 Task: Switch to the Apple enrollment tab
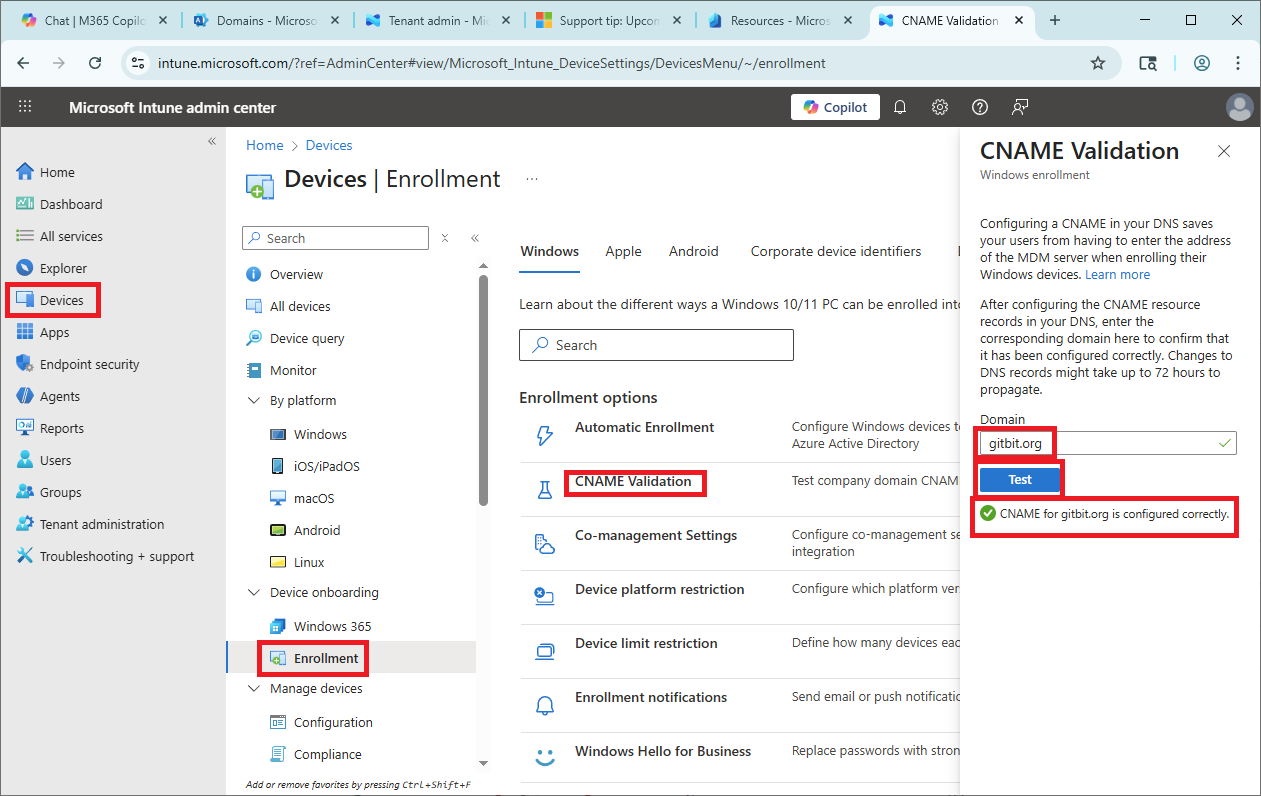coord(623,251)
